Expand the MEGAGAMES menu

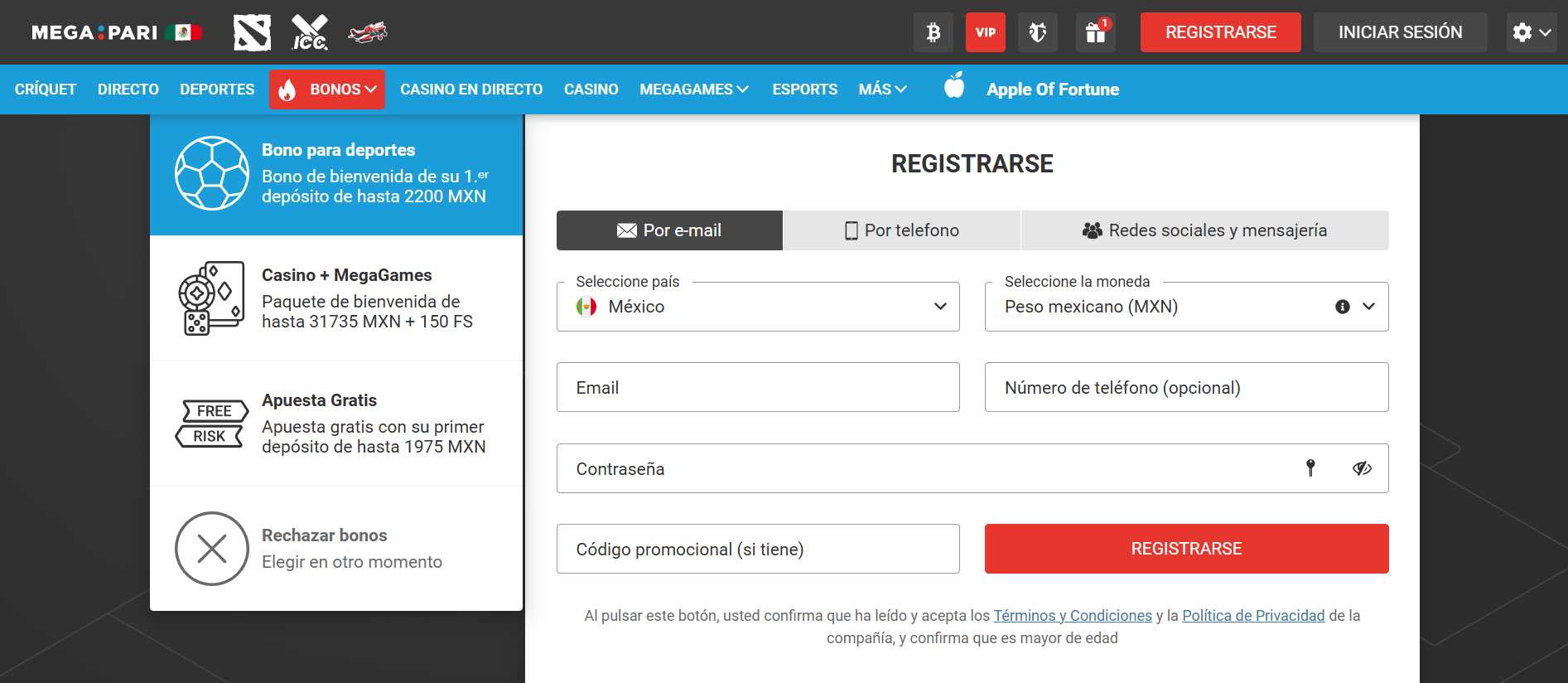[x=693, y=90]
